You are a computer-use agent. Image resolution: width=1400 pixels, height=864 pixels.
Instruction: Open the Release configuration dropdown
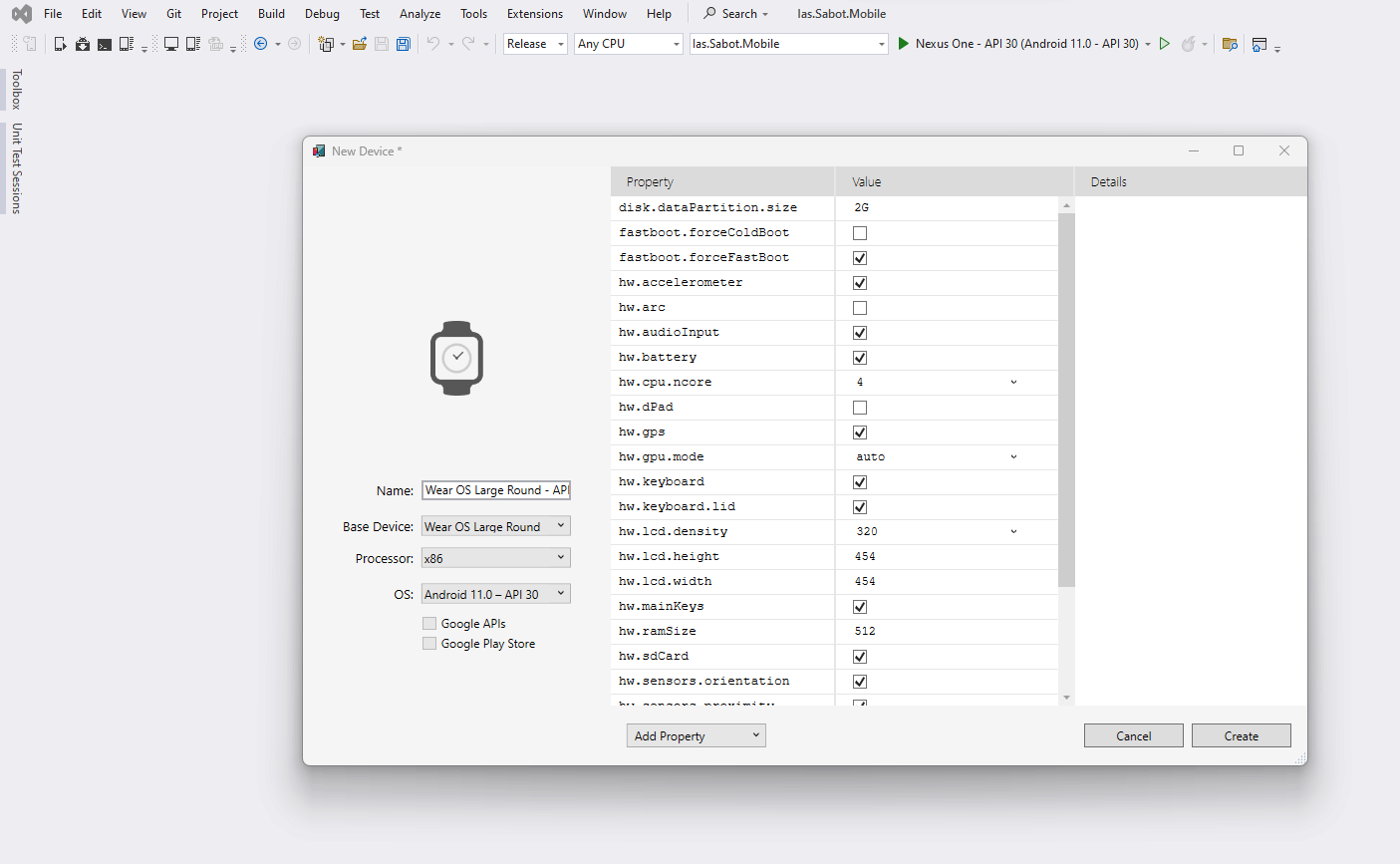535,44
